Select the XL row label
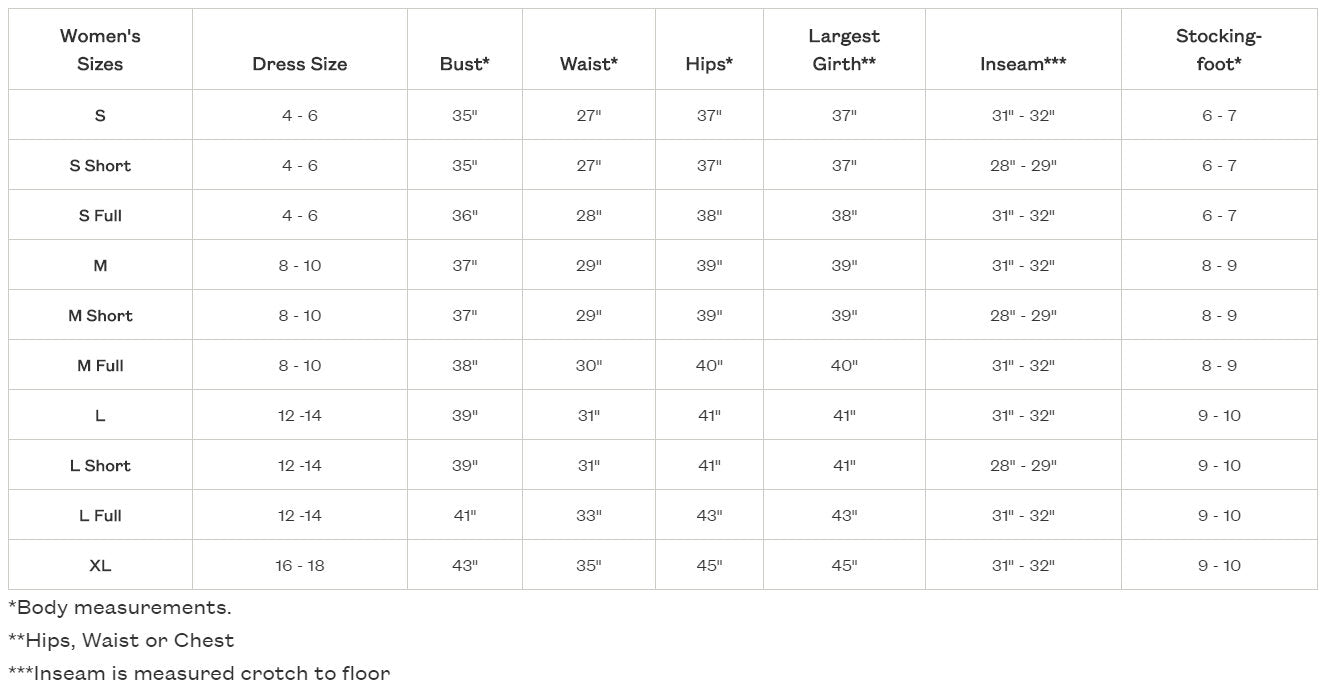Image resolution: width=1328 pixels, height=687 pixels. tap(100, 566)
